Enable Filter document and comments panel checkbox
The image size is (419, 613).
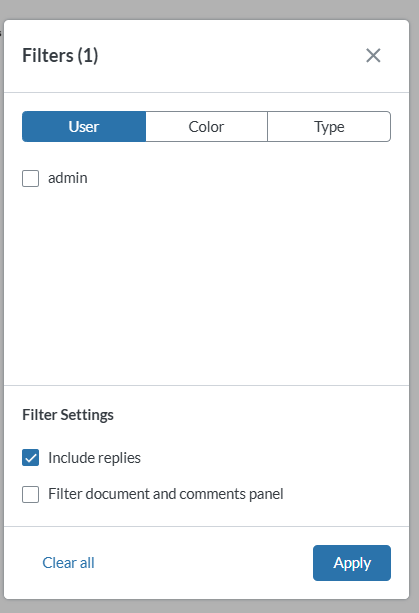30,494
